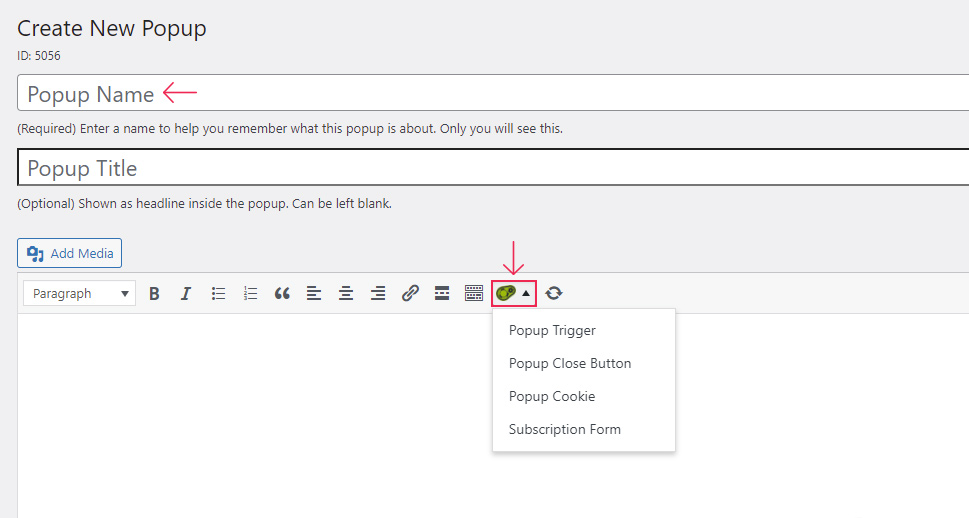Image resolution: width=969 pixels, height=518 pixels.
Task: Apply blockquote formatting
Action: tap(282, 294)
